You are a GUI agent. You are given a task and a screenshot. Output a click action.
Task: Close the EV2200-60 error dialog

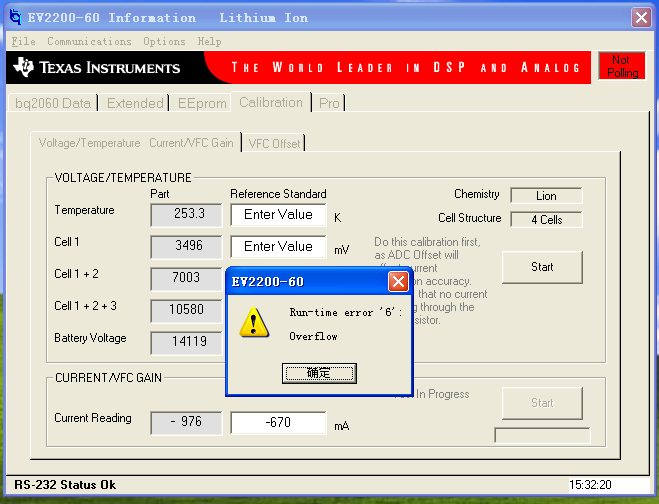point(398,281)
